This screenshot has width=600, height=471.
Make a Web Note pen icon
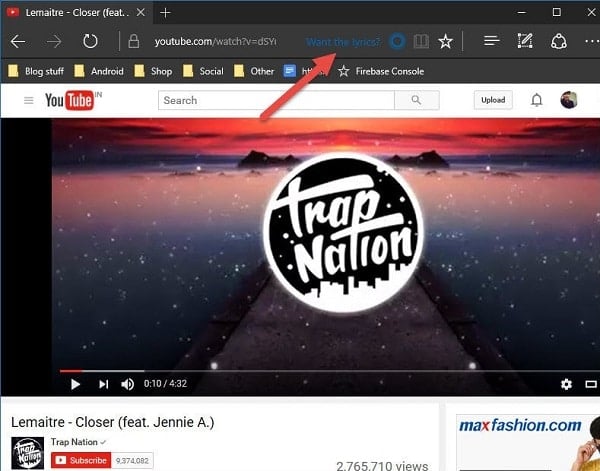(525, 41)
